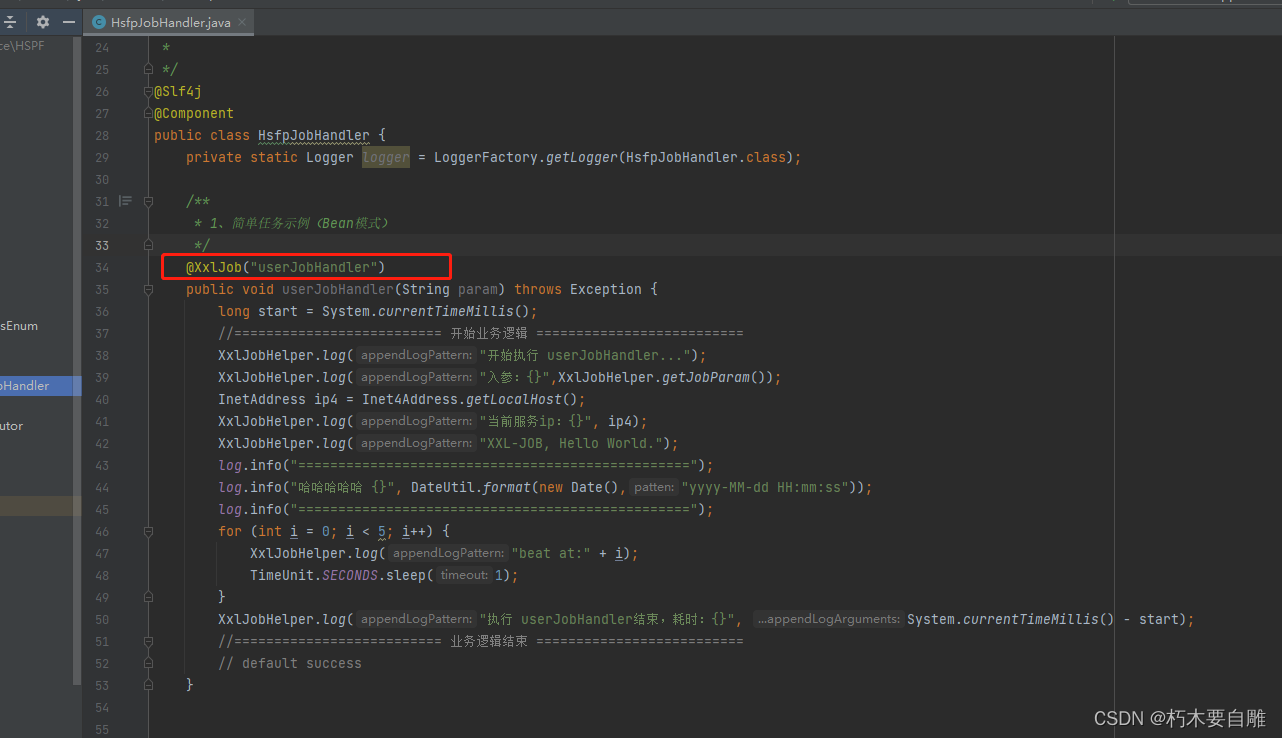Click the pattern: inlay hint on line 44
This screenshot has height=738, width=1282.
tap(654, 487)
